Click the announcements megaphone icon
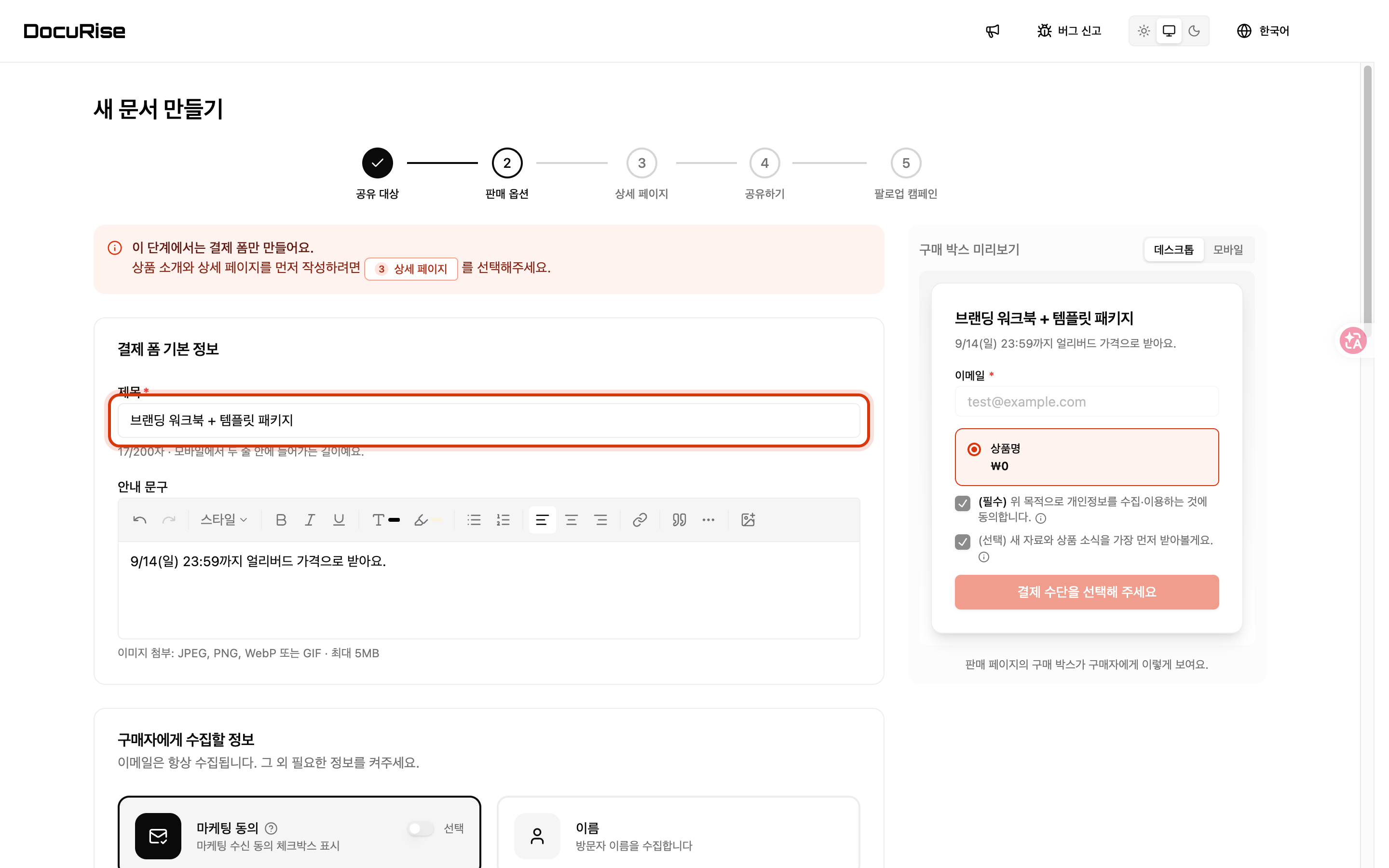 [993, 31]
